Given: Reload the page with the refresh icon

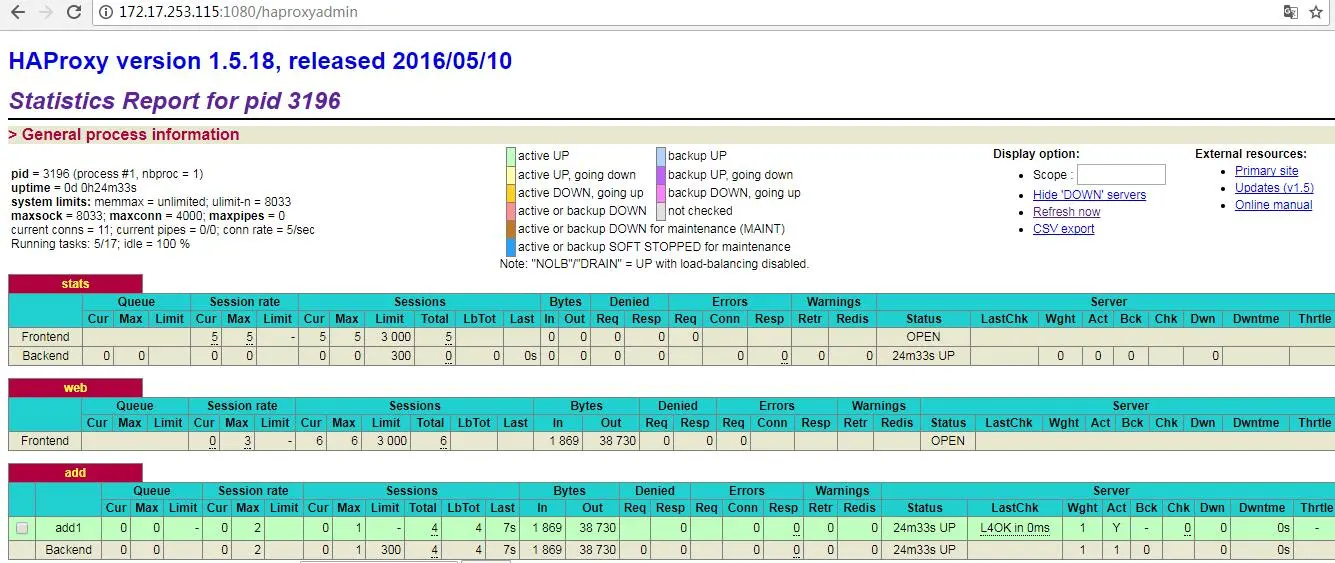Looking at the screenshot, I should pos(74,13).
